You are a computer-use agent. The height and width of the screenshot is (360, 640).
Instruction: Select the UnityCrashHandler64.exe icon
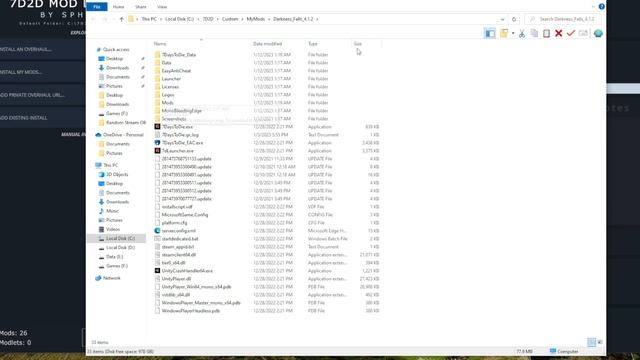(x=157, y=271)
